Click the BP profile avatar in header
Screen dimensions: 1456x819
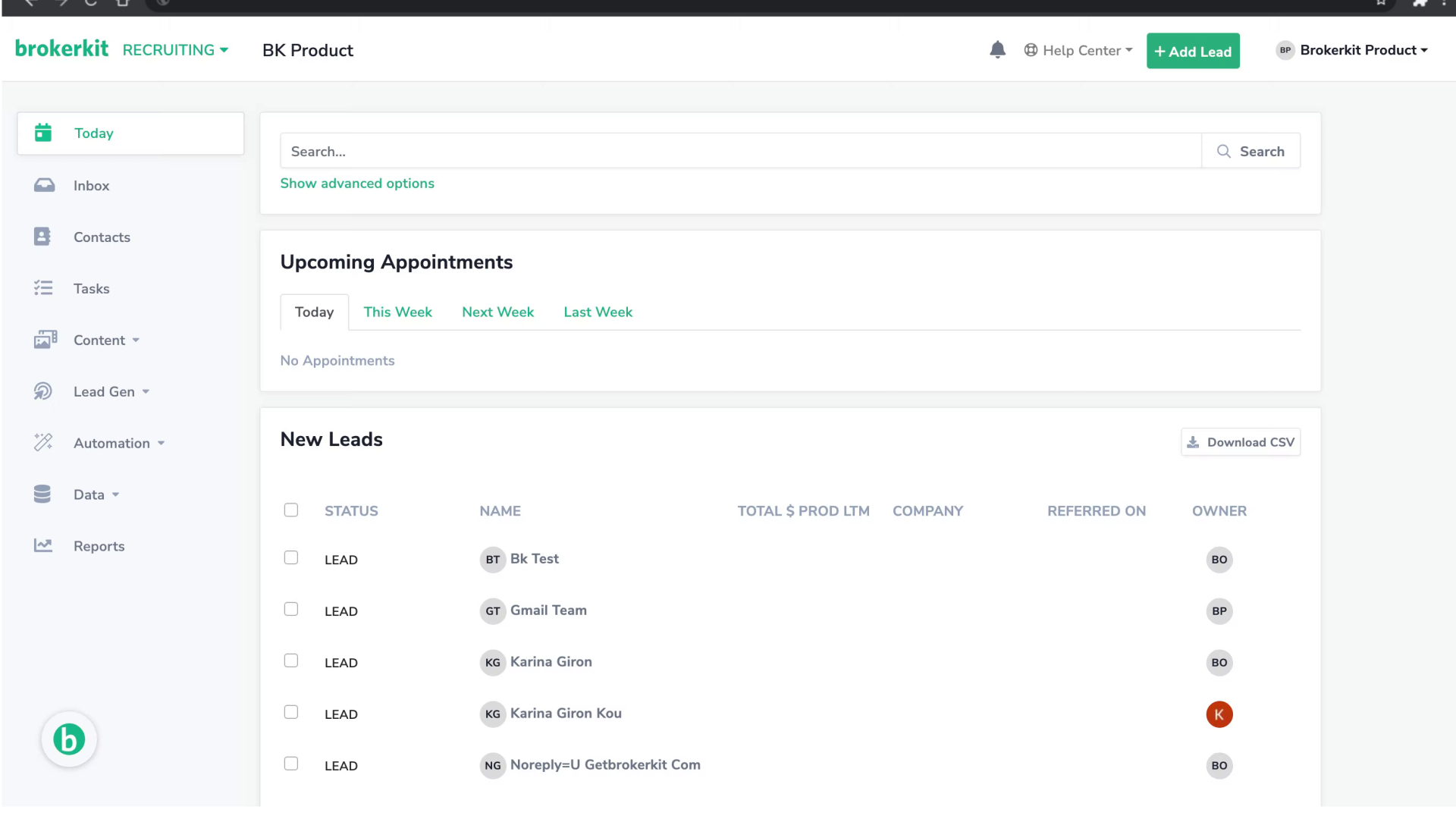click(1285, 50)
